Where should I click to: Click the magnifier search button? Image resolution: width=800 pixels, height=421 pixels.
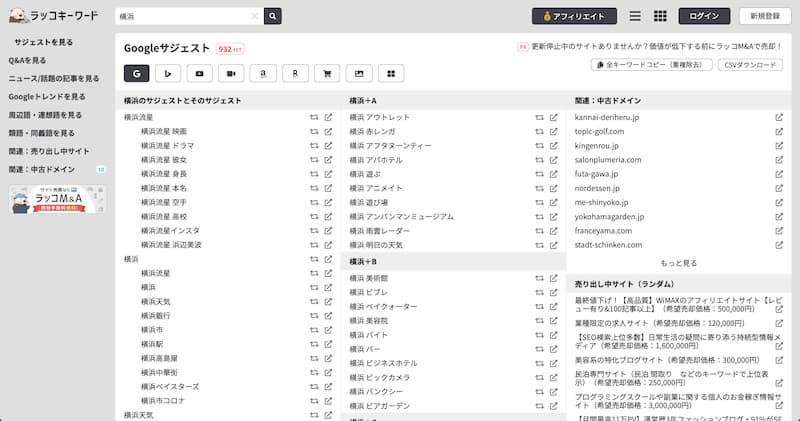coord(272,16)
